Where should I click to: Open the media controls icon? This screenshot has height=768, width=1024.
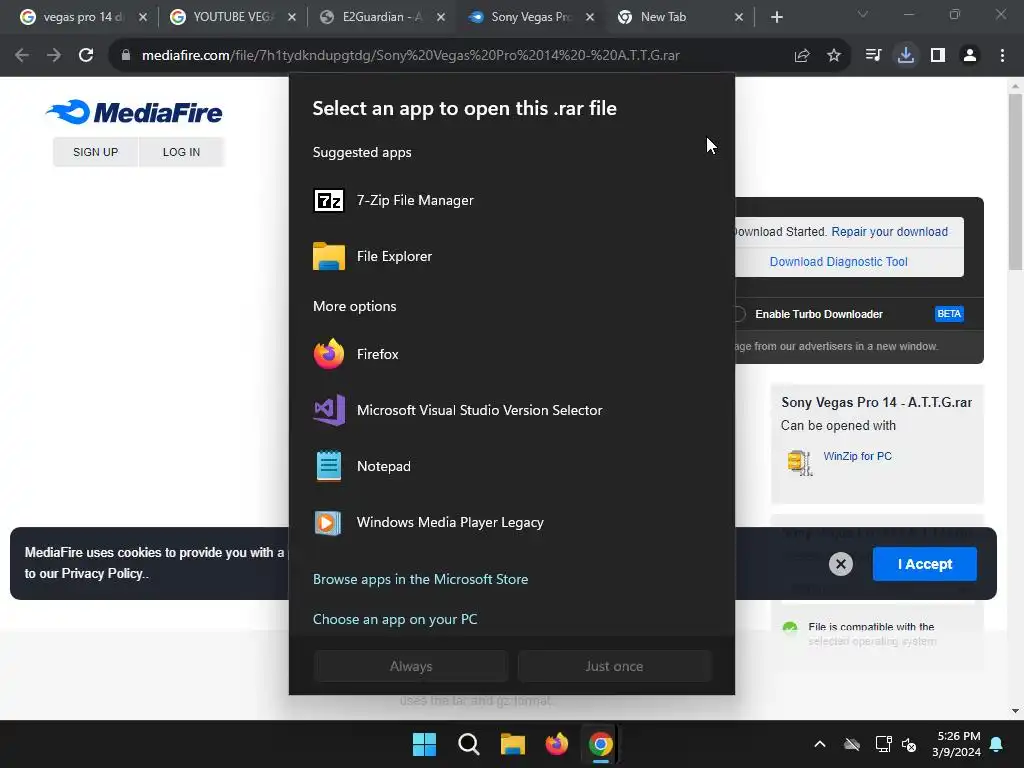point(873,56)
